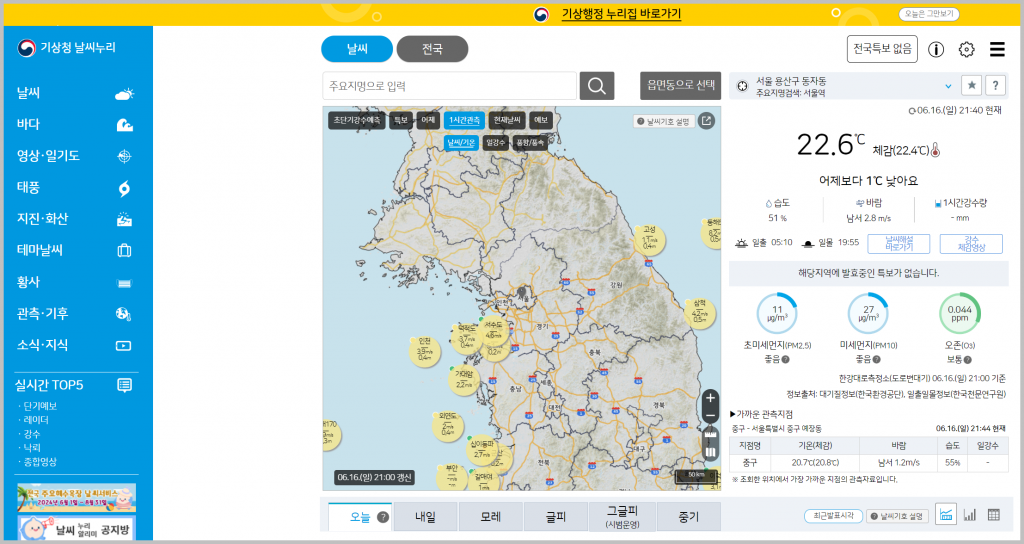
Task: Click the 실시간 TOP5 list icon
Action: tap(124, 385)
